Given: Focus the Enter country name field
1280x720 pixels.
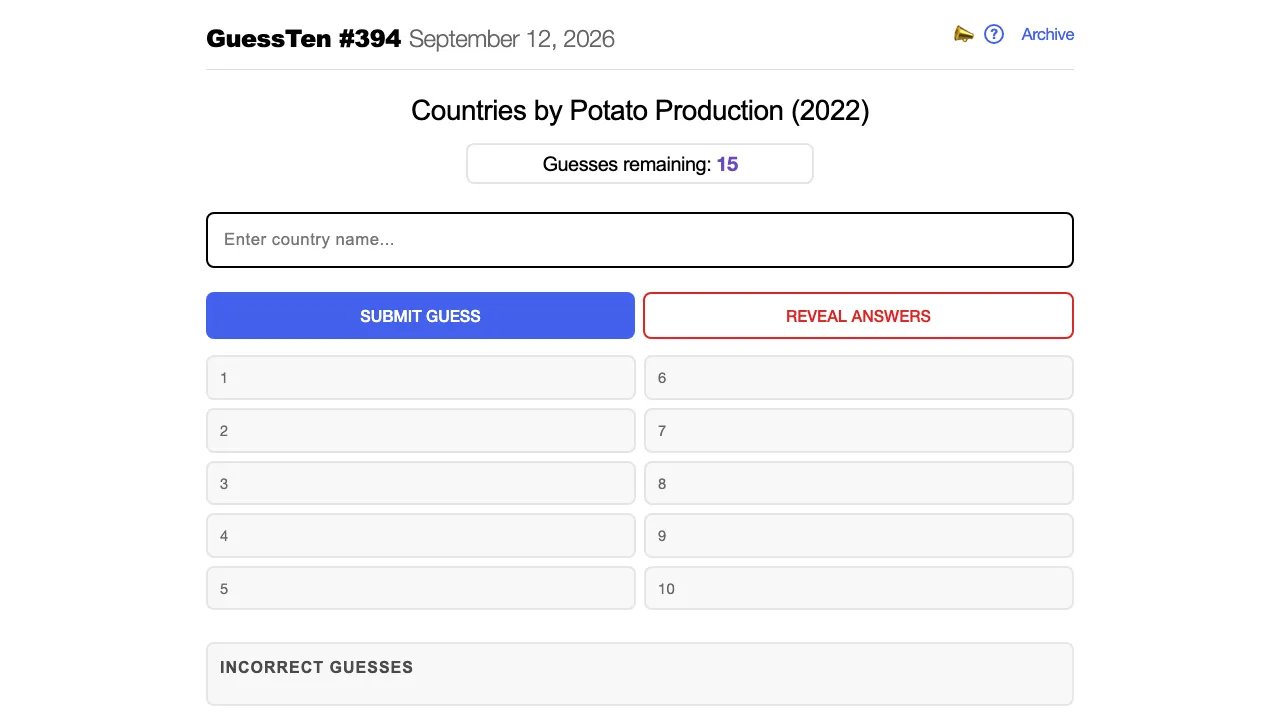Looking at the screenshot, I should [640, 240].
